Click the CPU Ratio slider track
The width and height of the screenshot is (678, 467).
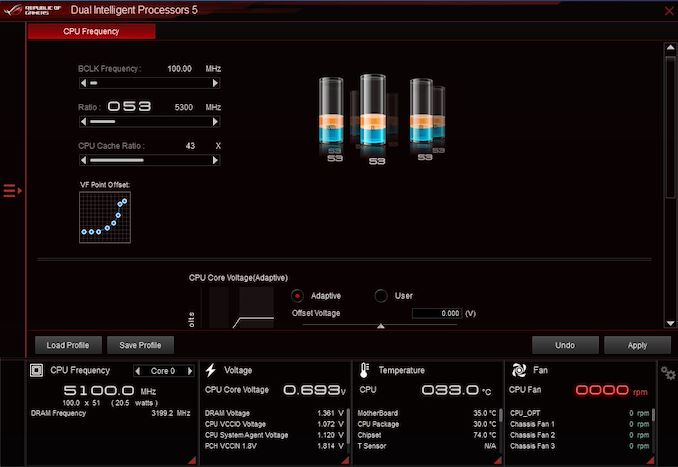click(x=150, y=122)
